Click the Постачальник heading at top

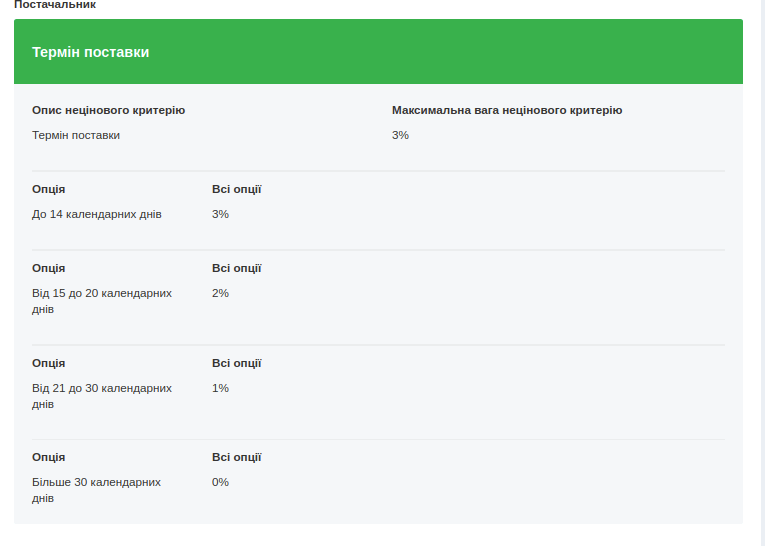point(55,5)
